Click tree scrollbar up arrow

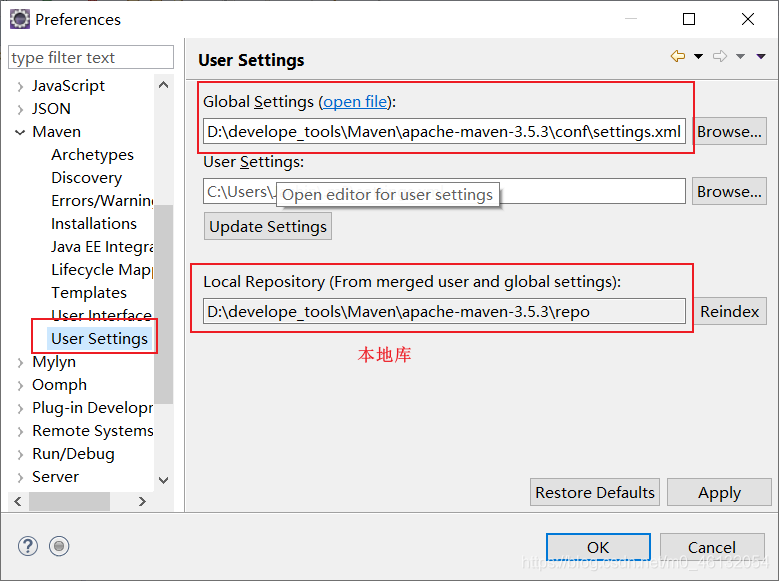point(163,85)
